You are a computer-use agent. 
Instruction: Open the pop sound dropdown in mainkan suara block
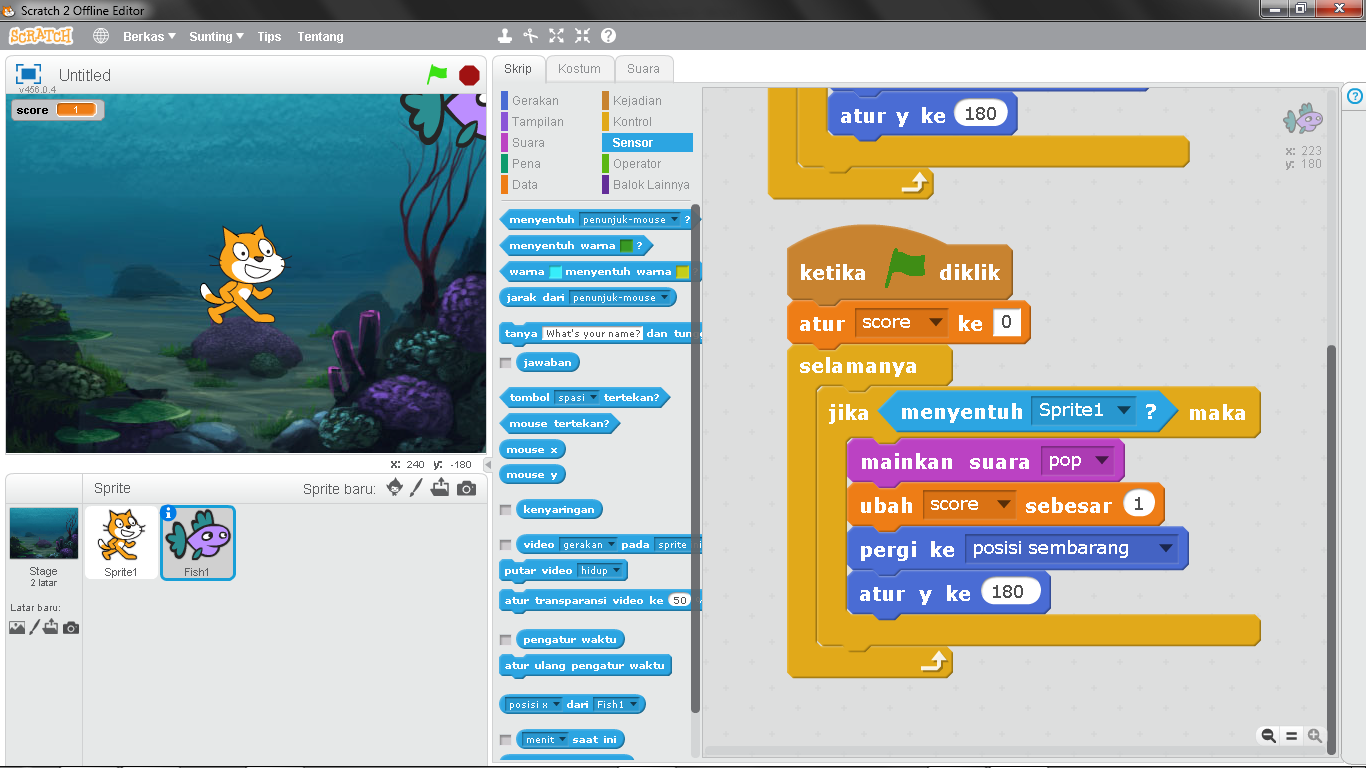[x=1102, y=461]
